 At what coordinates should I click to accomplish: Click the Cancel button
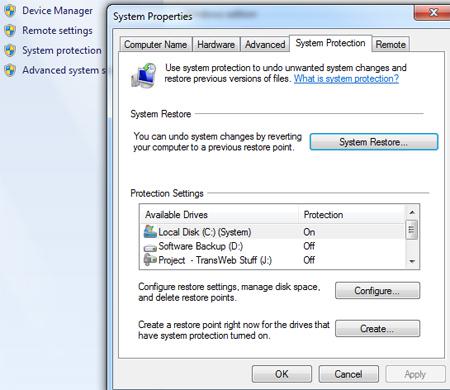348,374
